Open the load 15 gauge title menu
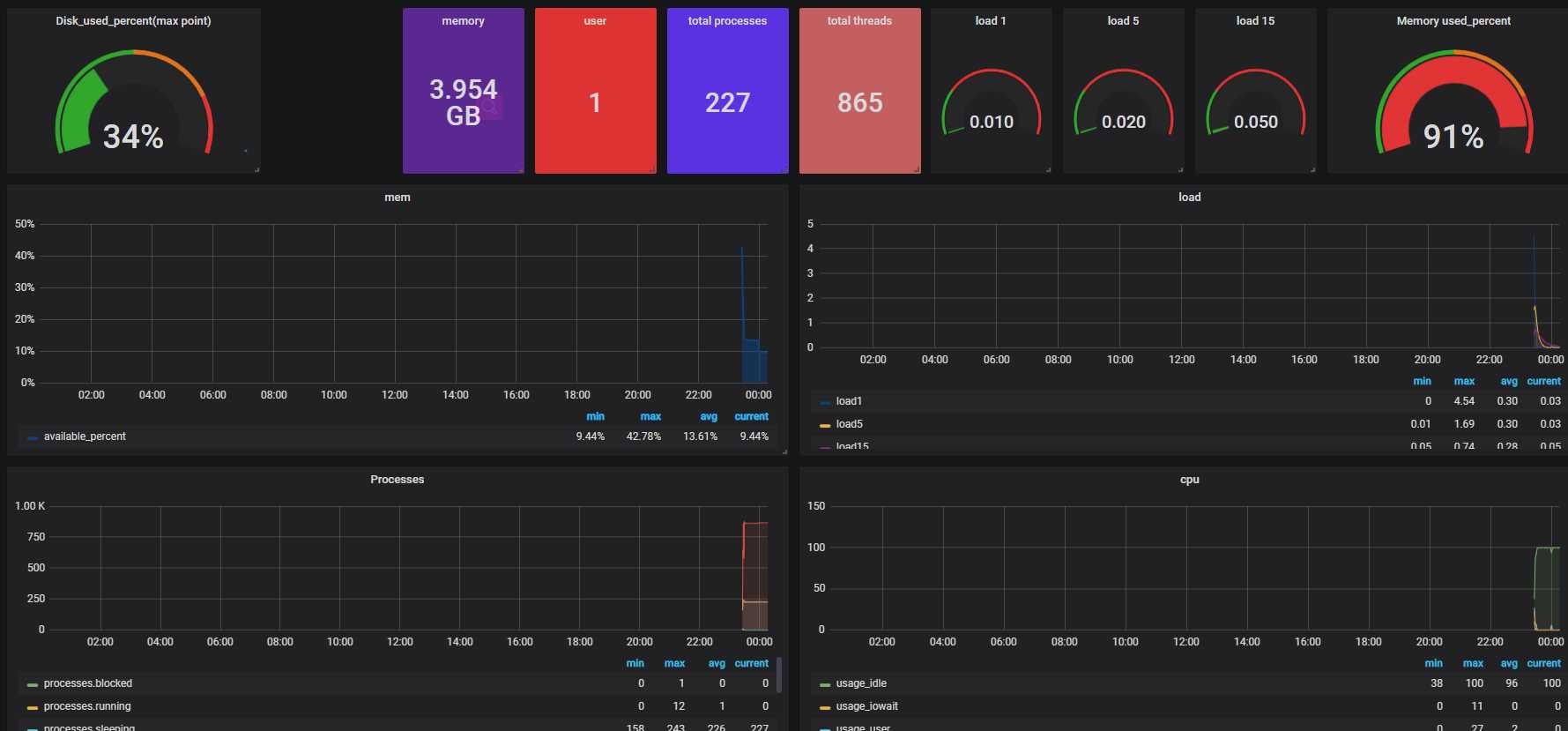This screenshot has height=731, width=1568. tap(1255, 20)
